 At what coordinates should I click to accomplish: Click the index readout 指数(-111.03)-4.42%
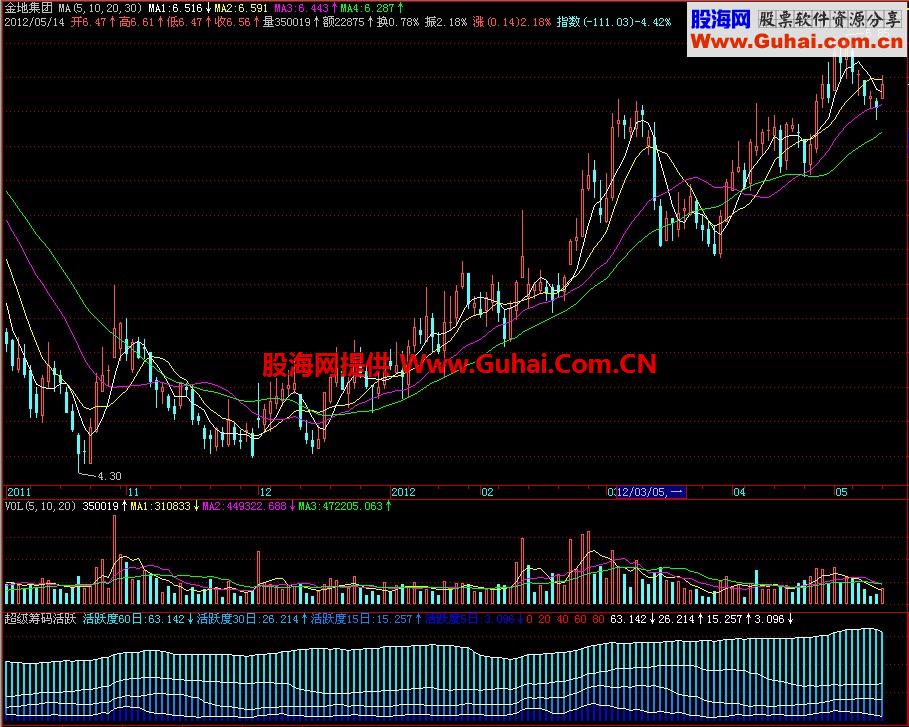(614, 23)
